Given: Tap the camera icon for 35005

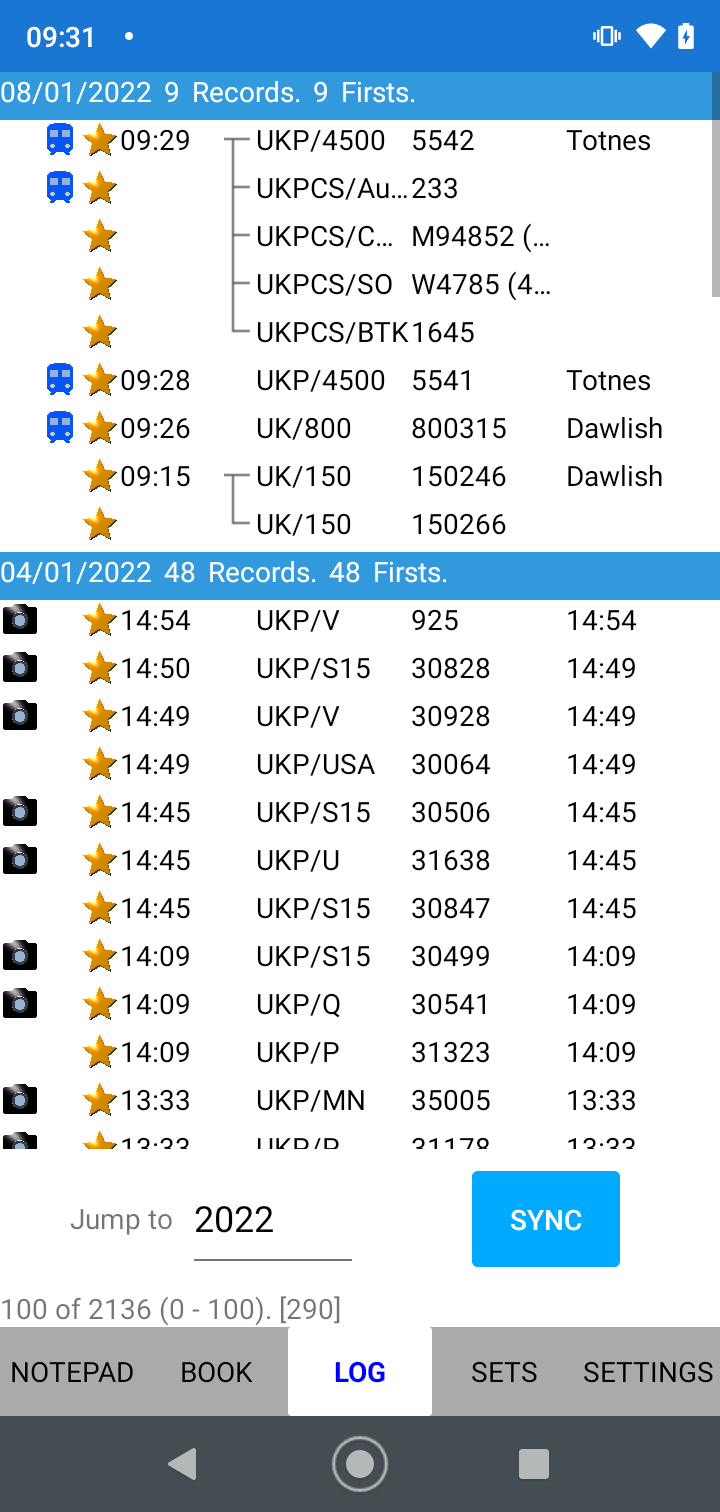Looking at the screenshot, I should coord(20,1100).
